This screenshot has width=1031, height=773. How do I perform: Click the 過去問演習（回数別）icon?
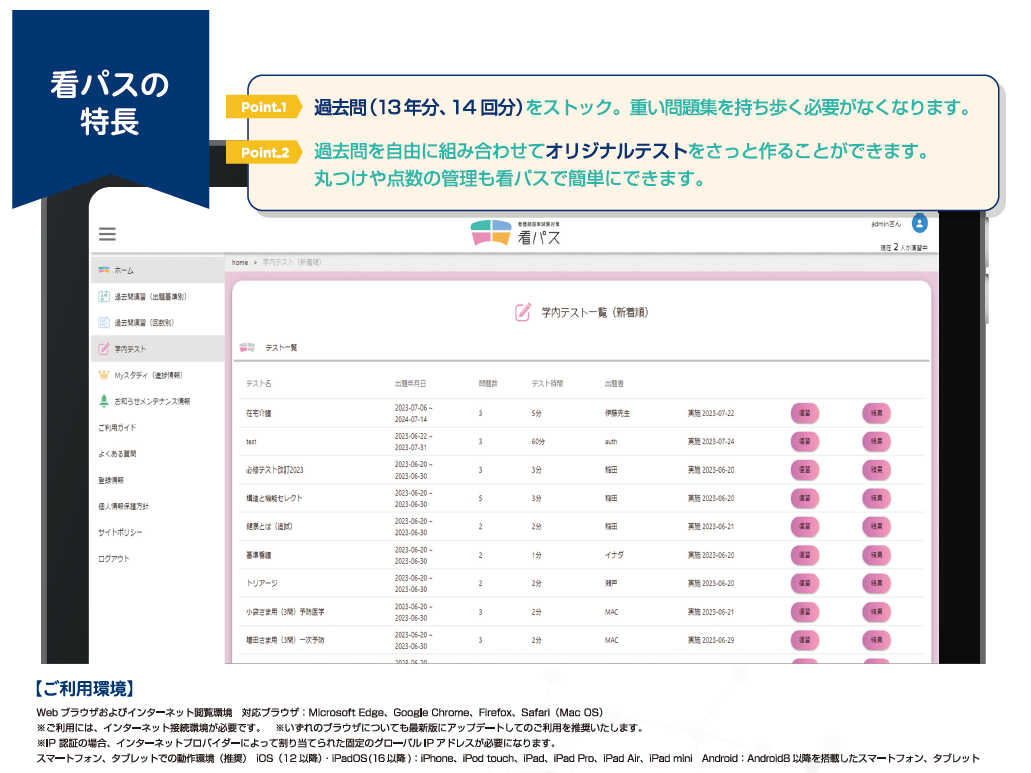click(103, 322)
